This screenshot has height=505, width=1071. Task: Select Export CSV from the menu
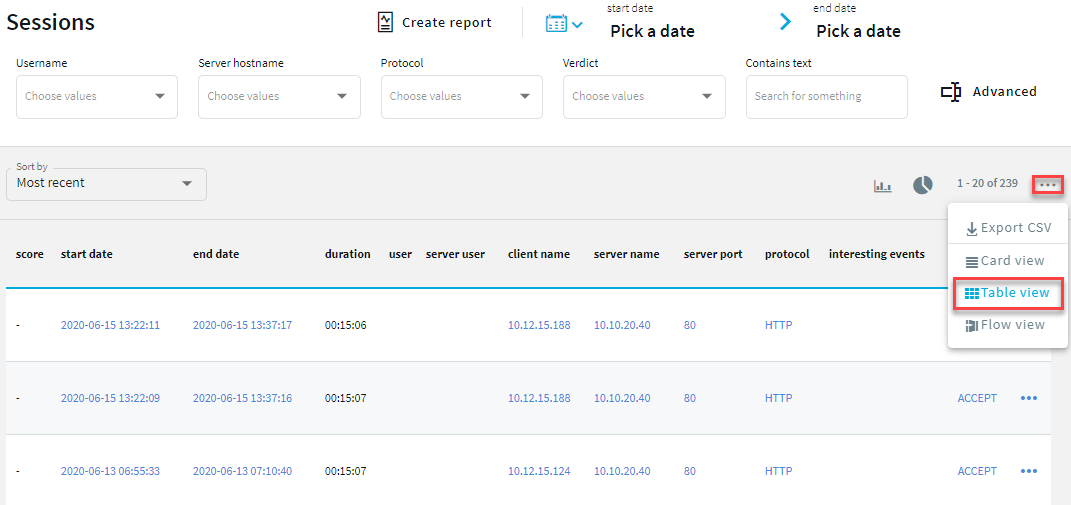pos(1008,228)
